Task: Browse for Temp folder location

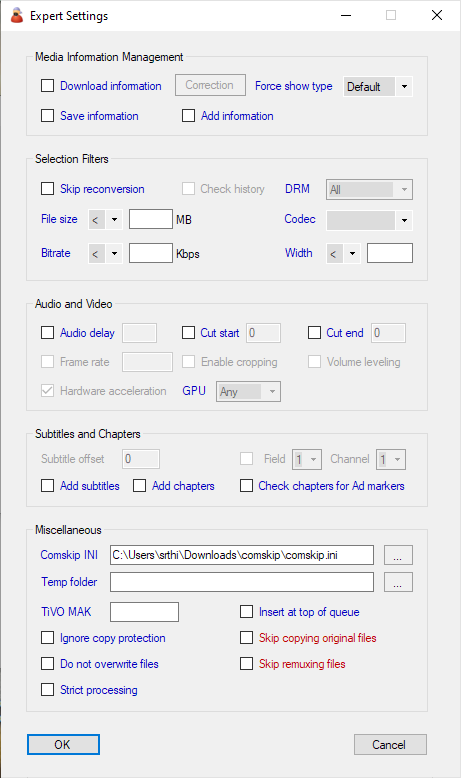Action: click(x=398, y=582)
